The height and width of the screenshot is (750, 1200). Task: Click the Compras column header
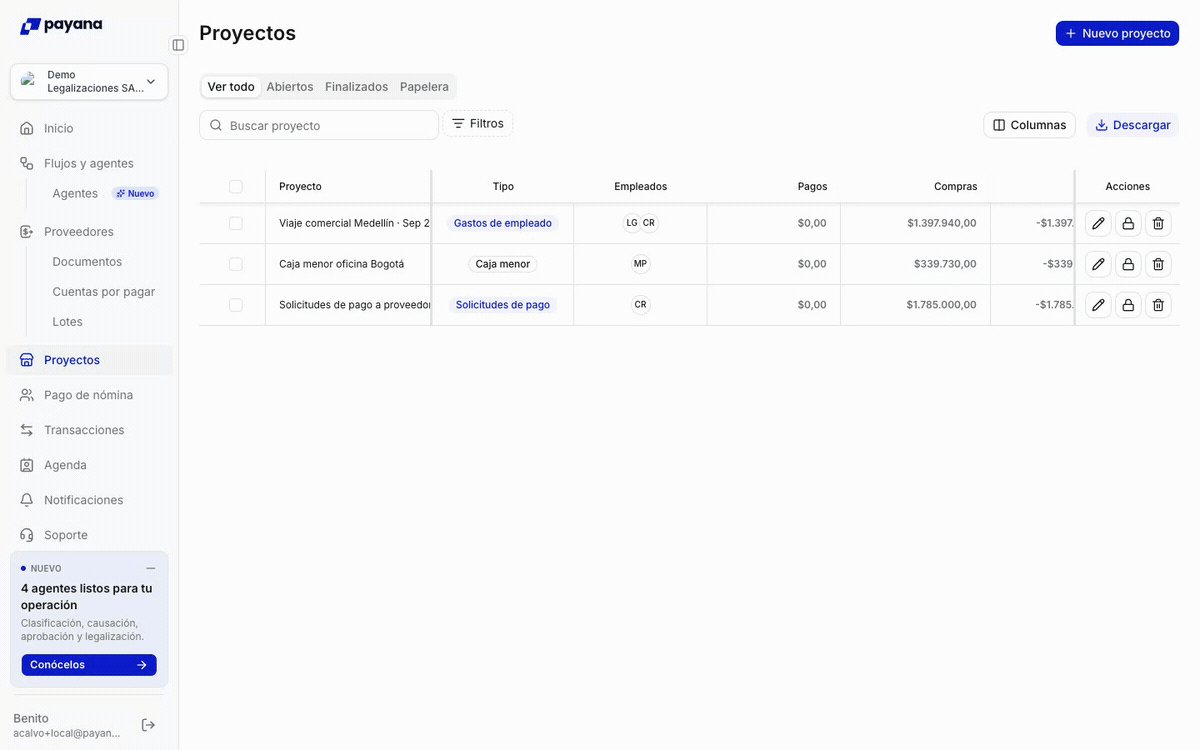coord(955,186)
